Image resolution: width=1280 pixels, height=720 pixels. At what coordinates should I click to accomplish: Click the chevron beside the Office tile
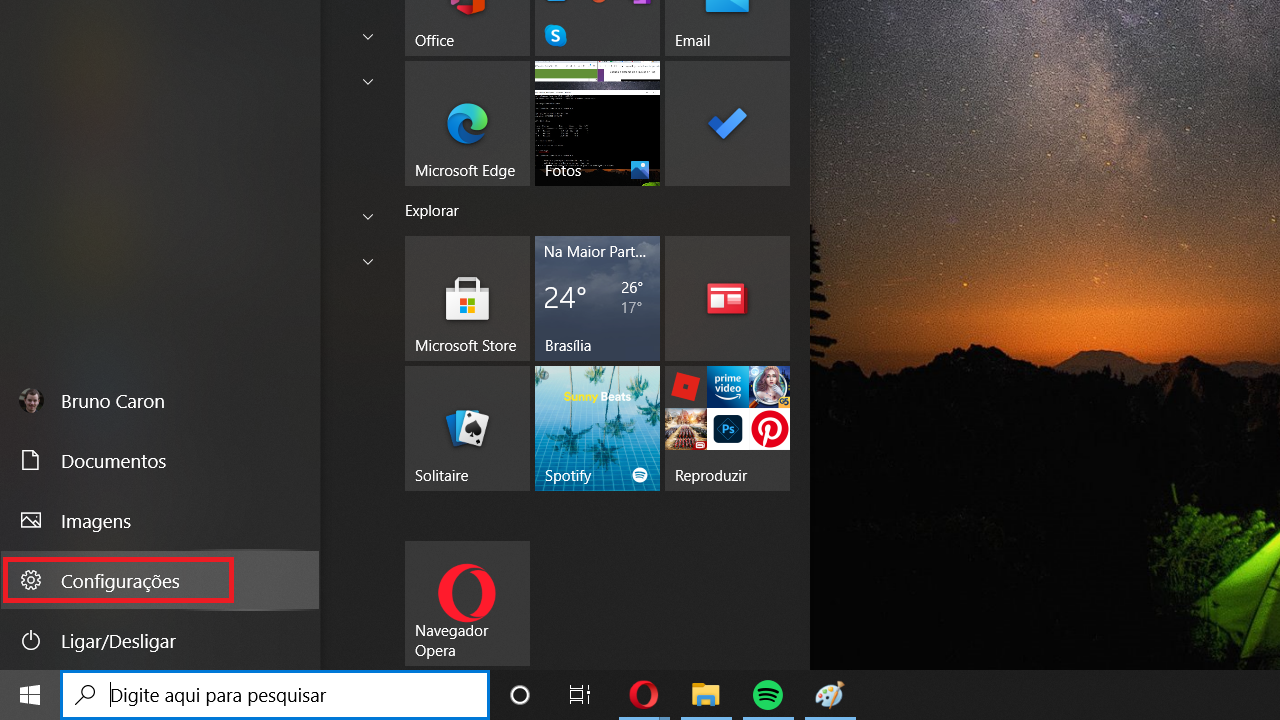(x=368, y=37)
